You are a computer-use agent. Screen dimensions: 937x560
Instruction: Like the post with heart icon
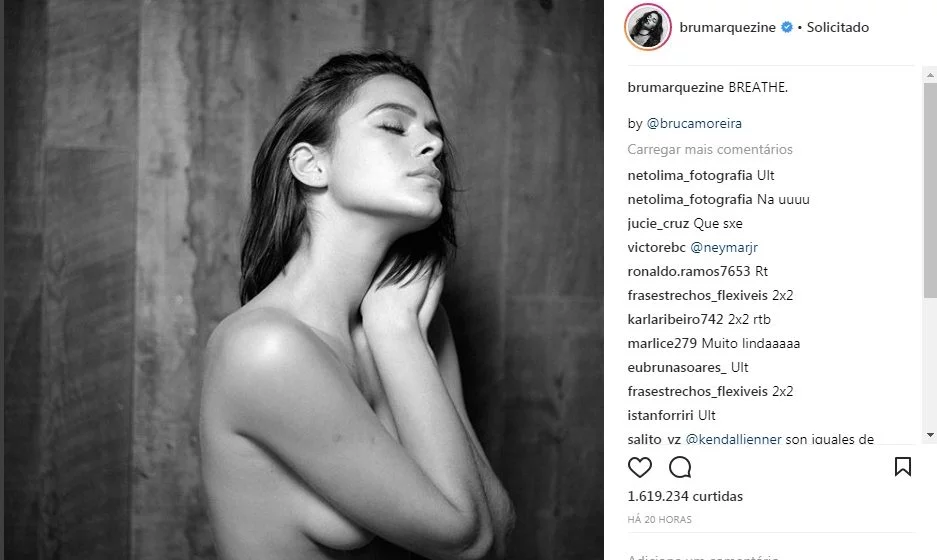tap(639, 467)
